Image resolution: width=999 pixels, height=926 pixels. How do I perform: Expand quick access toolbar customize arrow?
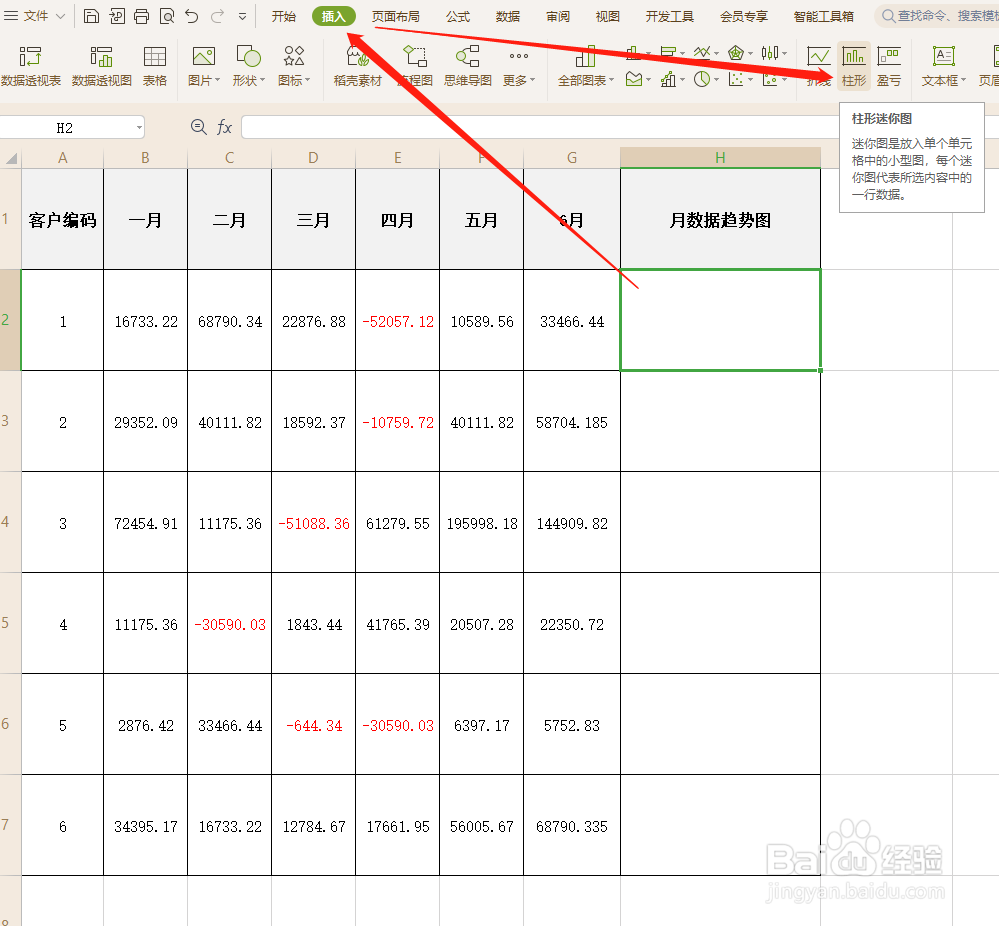click(242, 17)
